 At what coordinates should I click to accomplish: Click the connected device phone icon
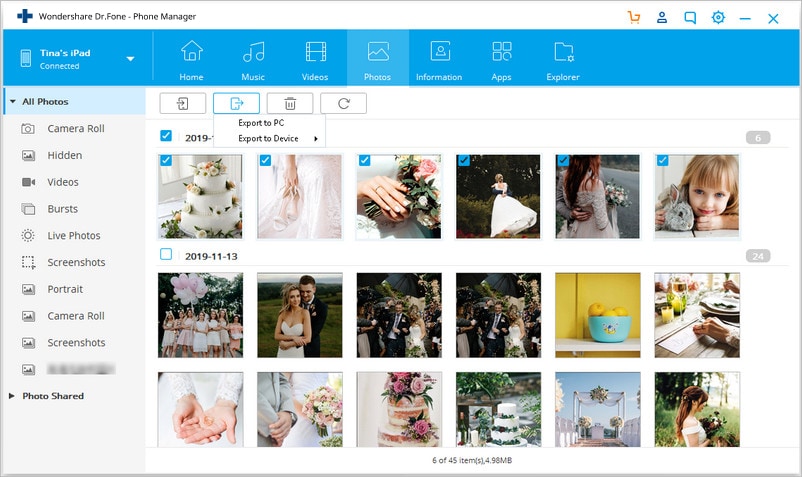pos(26,58)
